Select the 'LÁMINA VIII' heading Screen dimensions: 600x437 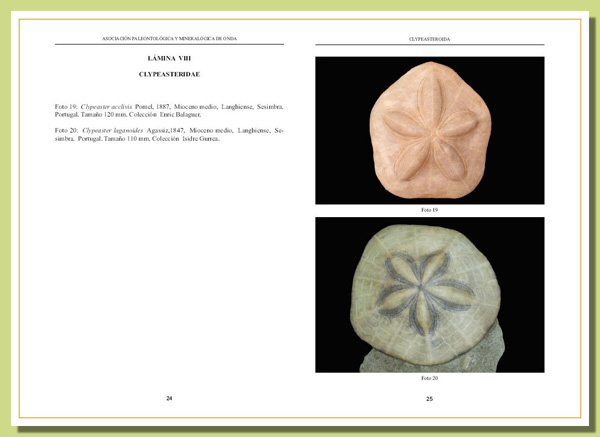click(x=169, y=60)
